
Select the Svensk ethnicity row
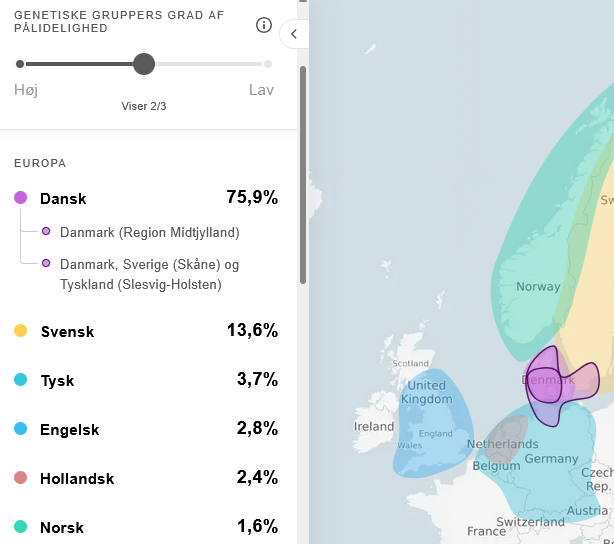[x=67, y=331]
